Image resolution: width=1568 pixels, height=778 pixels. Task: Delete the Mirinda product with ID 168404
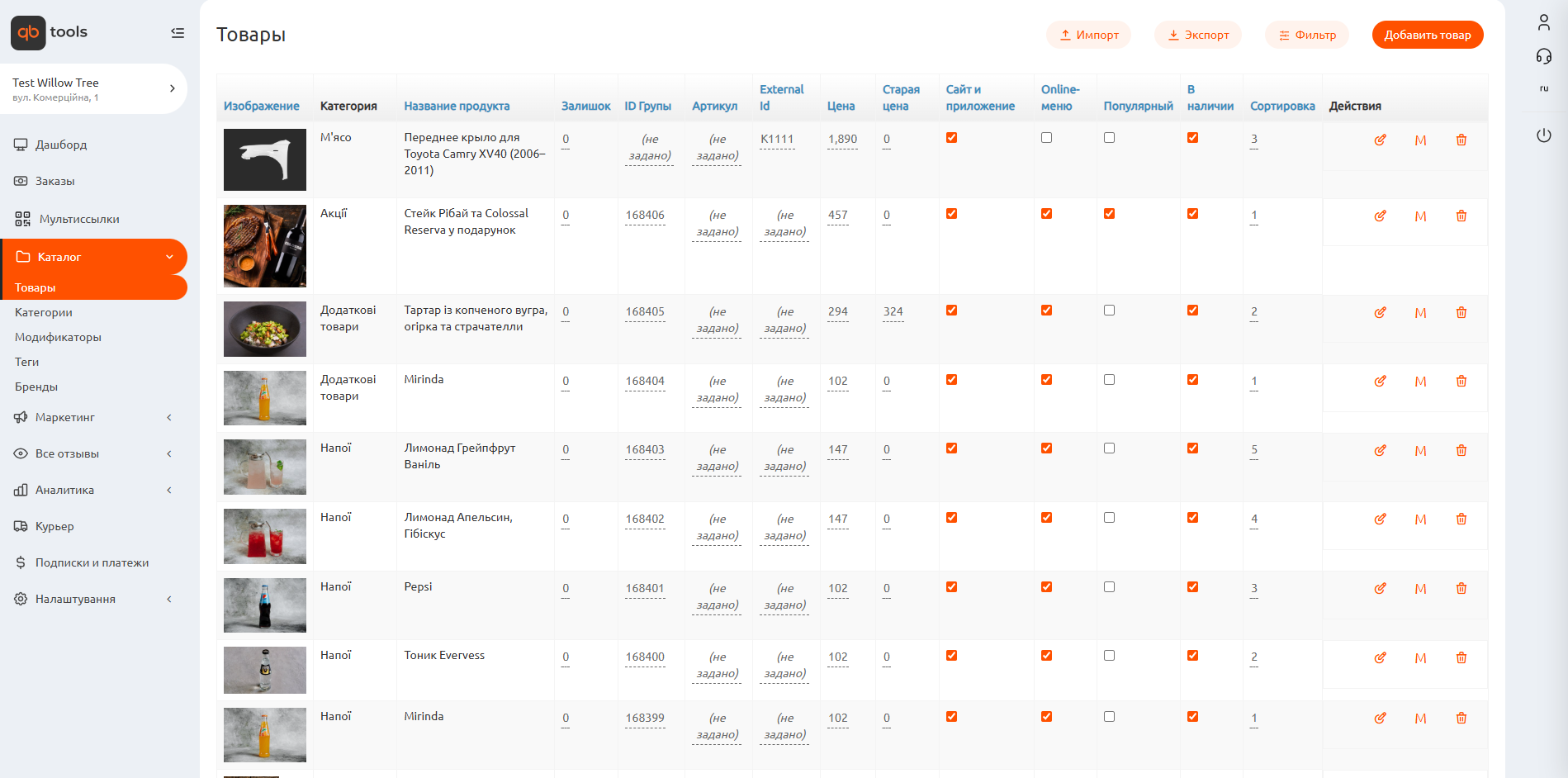coord(1461,382)
